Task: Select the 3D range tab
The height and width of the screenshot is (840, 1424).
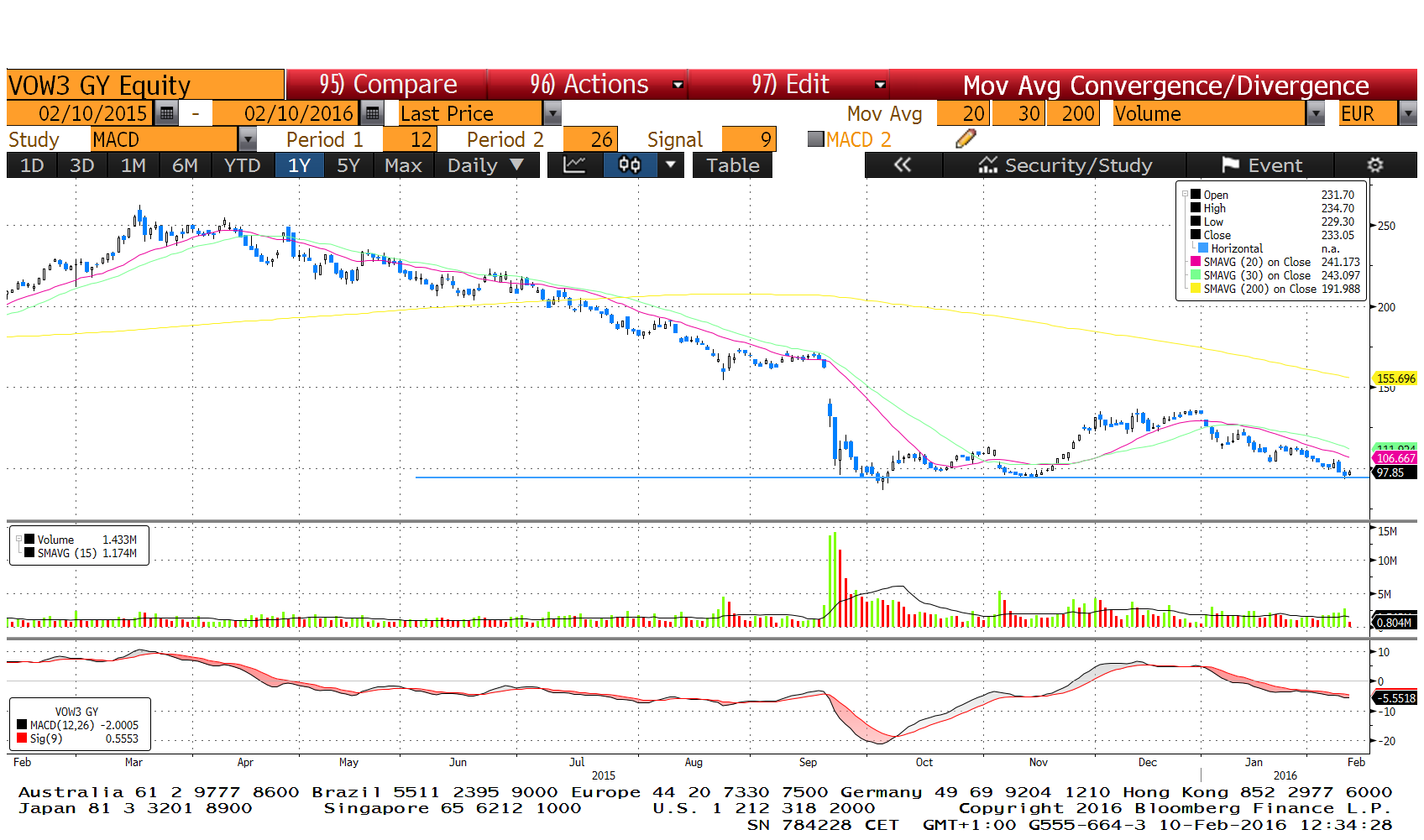Action: [x=81, y=165]
